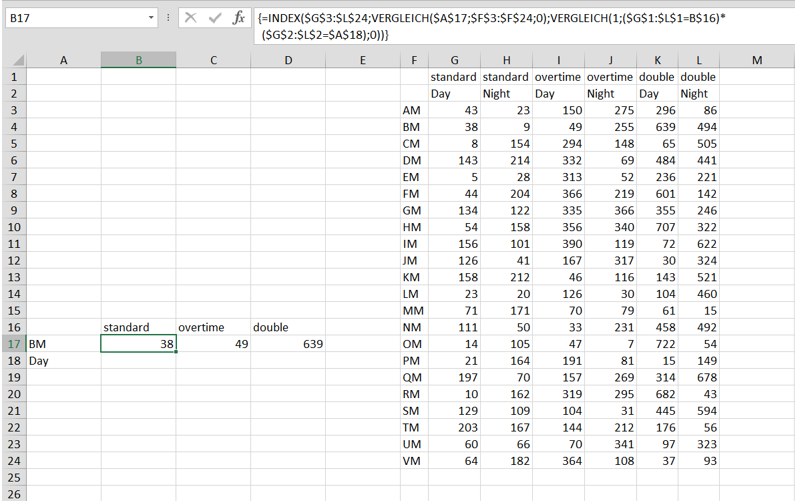Select column E header
The image size is (795, 501).
(363, 60)
